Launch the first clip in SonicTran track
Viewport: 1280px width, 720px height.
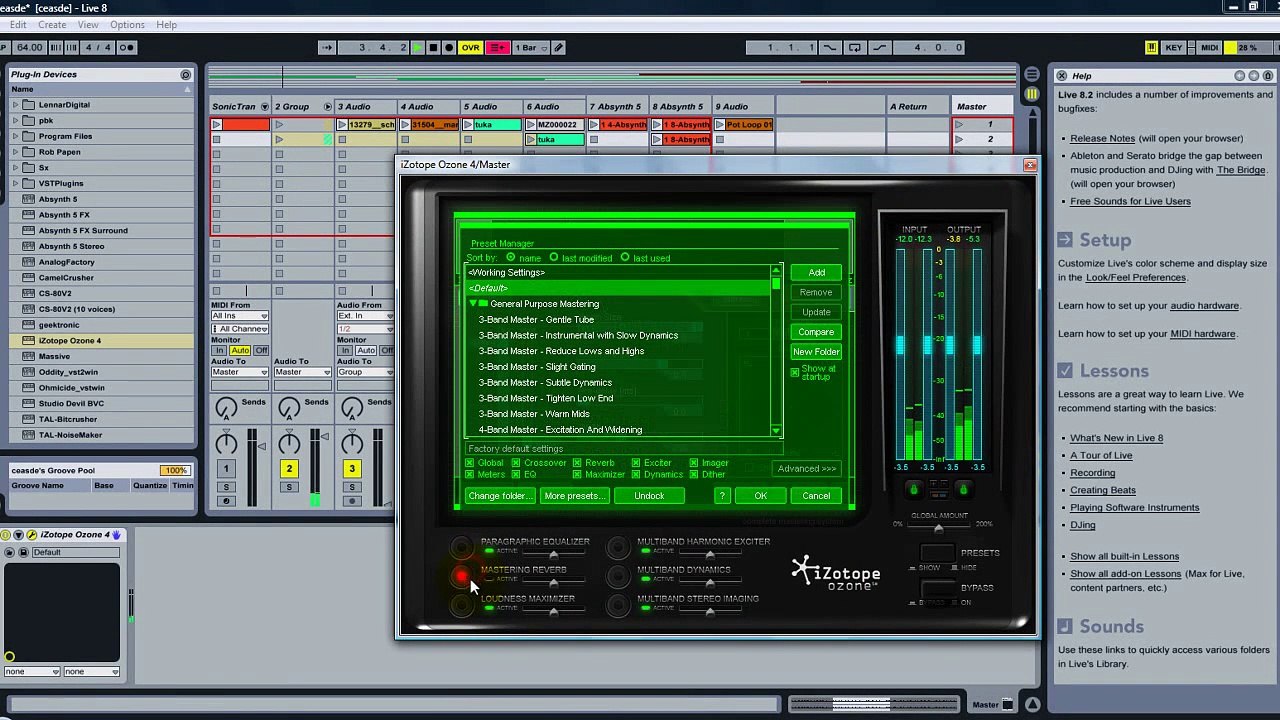217,125
